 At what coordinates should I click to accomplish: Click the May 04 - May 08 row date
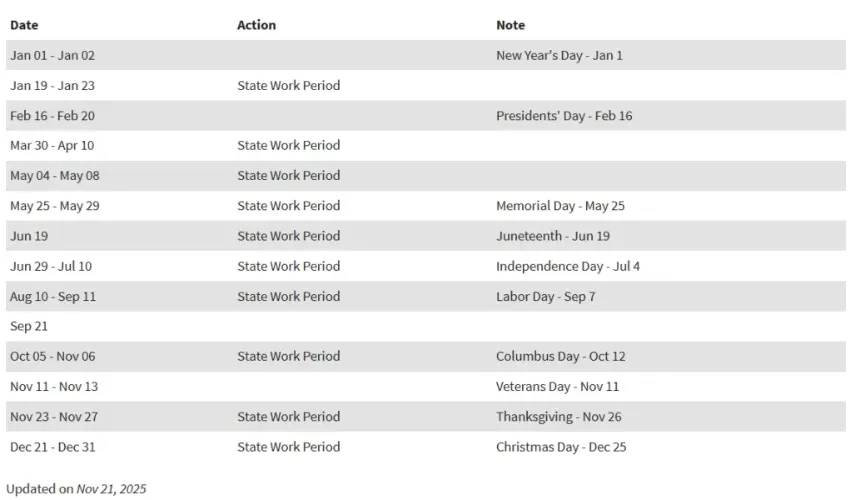coord(55,175)
